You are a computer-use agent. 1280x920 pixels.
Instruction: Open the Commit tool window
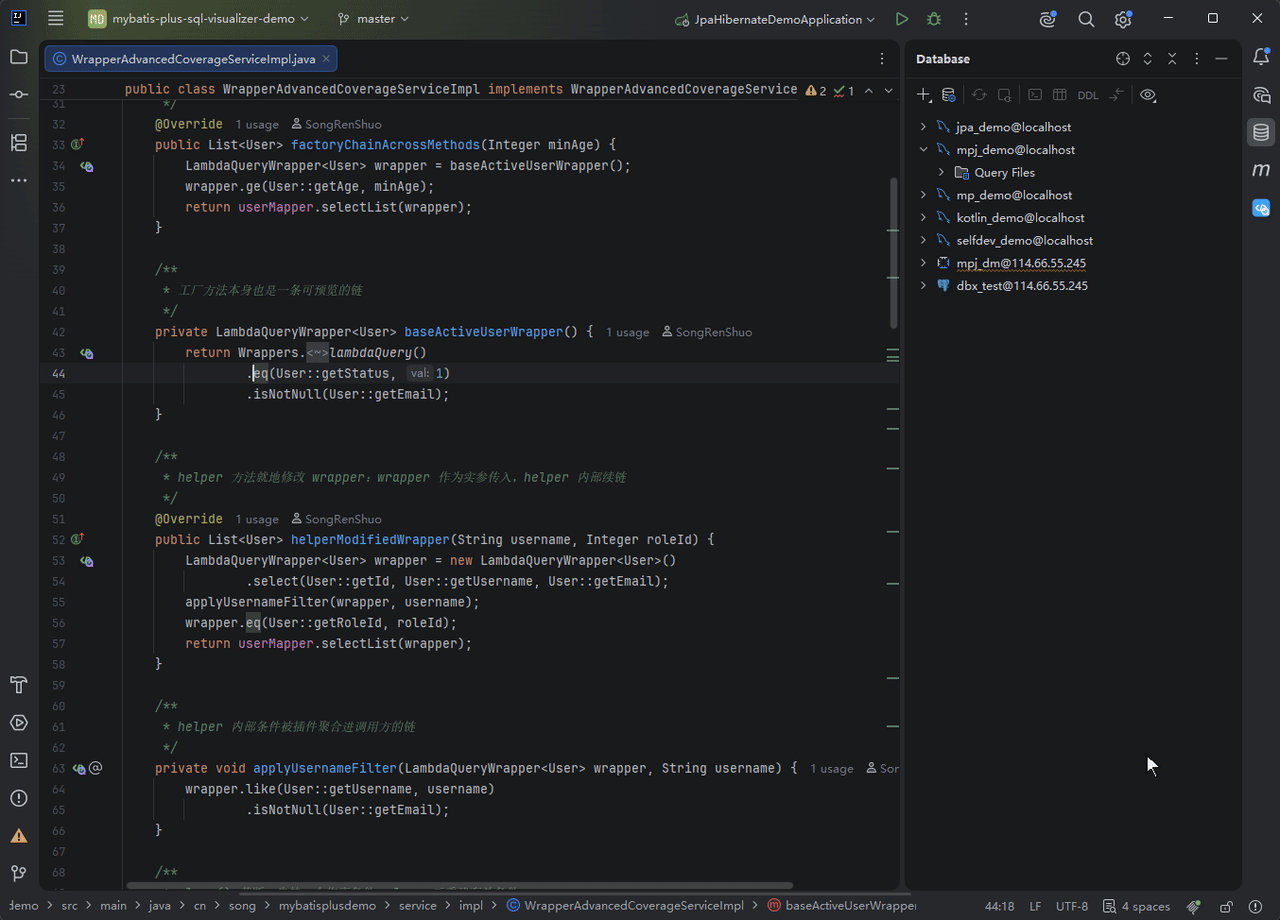(19, 94)
